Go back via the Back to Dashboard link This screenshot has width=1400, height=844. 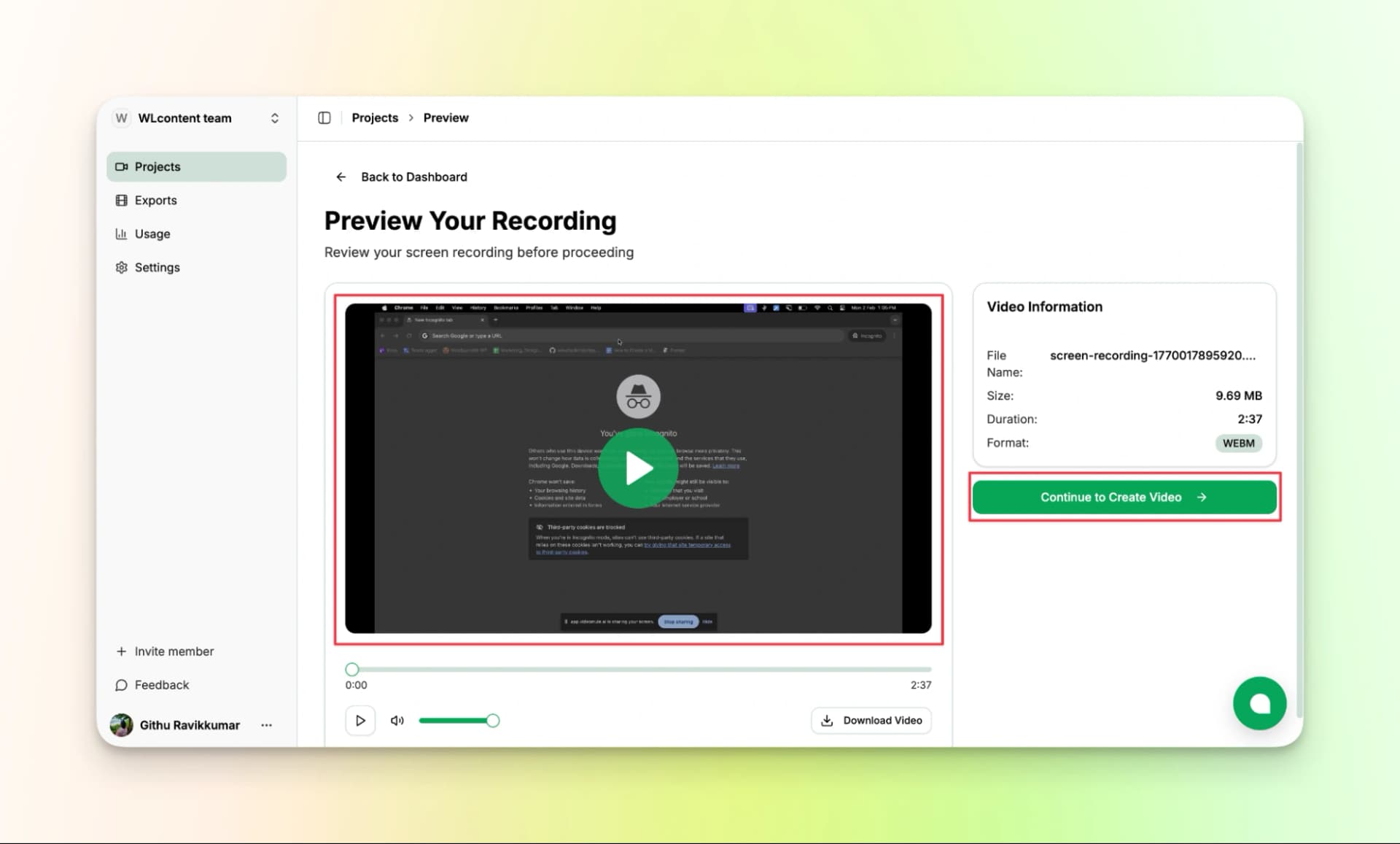[x=413, y=177]
